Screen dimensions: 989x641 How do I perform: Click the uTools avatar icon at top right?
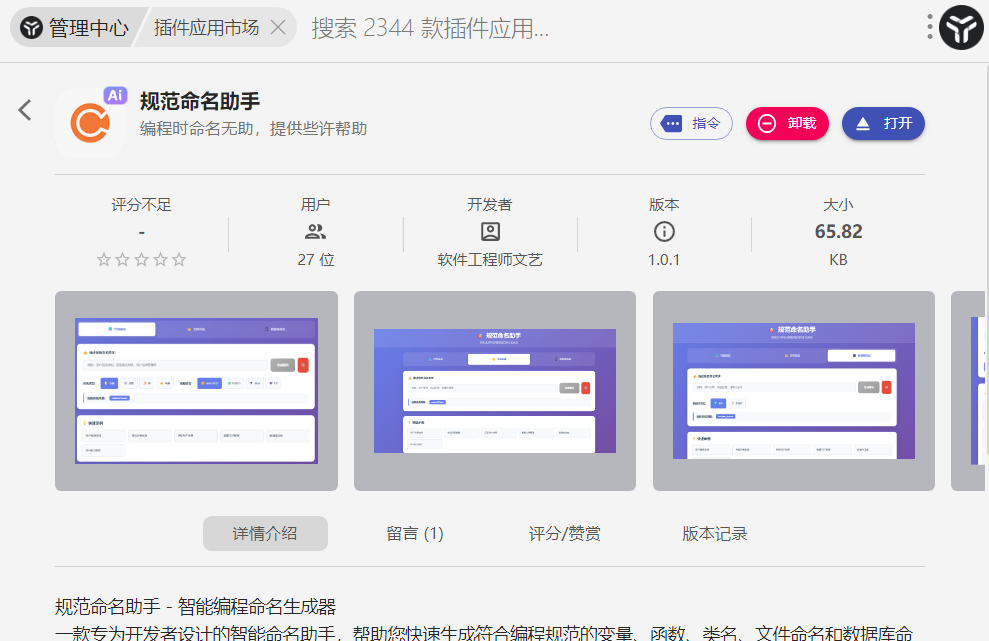[x=961, y=27]
